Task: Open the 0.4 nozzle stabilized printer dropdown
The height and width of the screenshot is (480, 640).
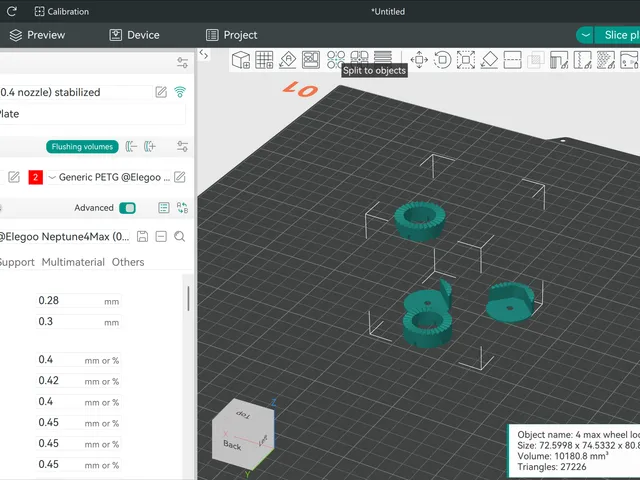Action: [76, 92]
